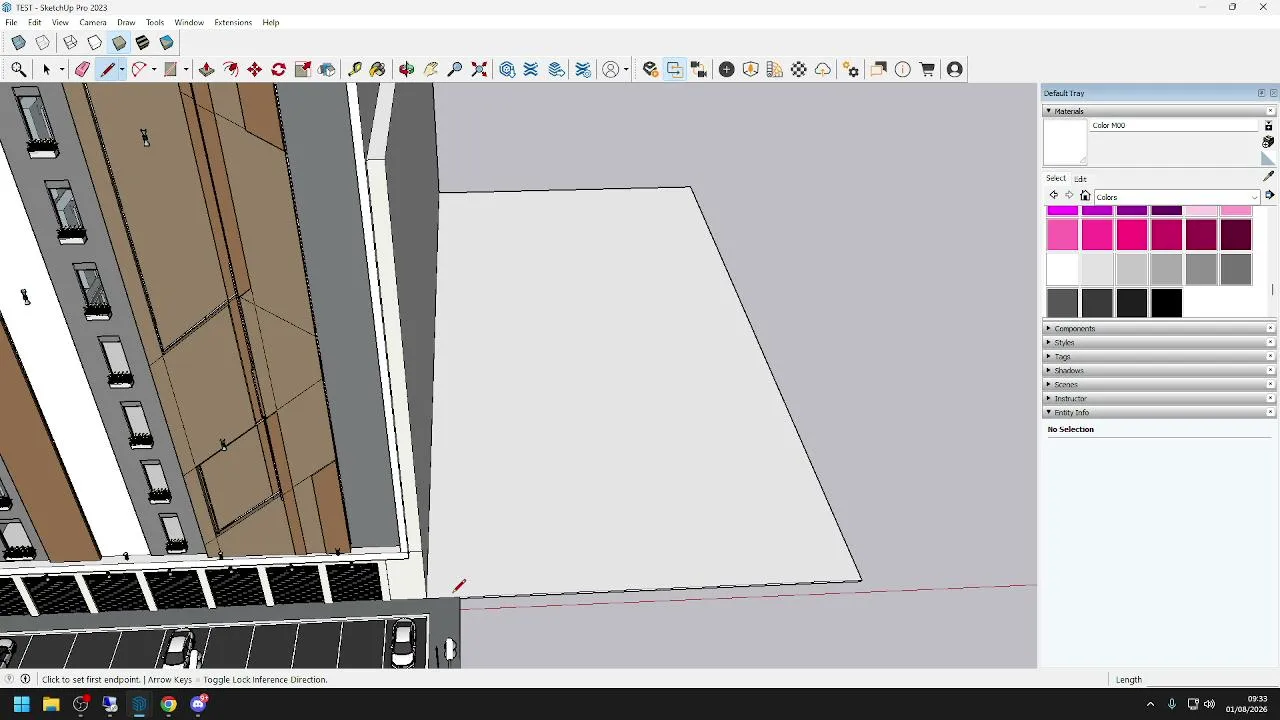The image size is (1280, 720).
Task: Expand the Scenes panel
Action: 1160,384
